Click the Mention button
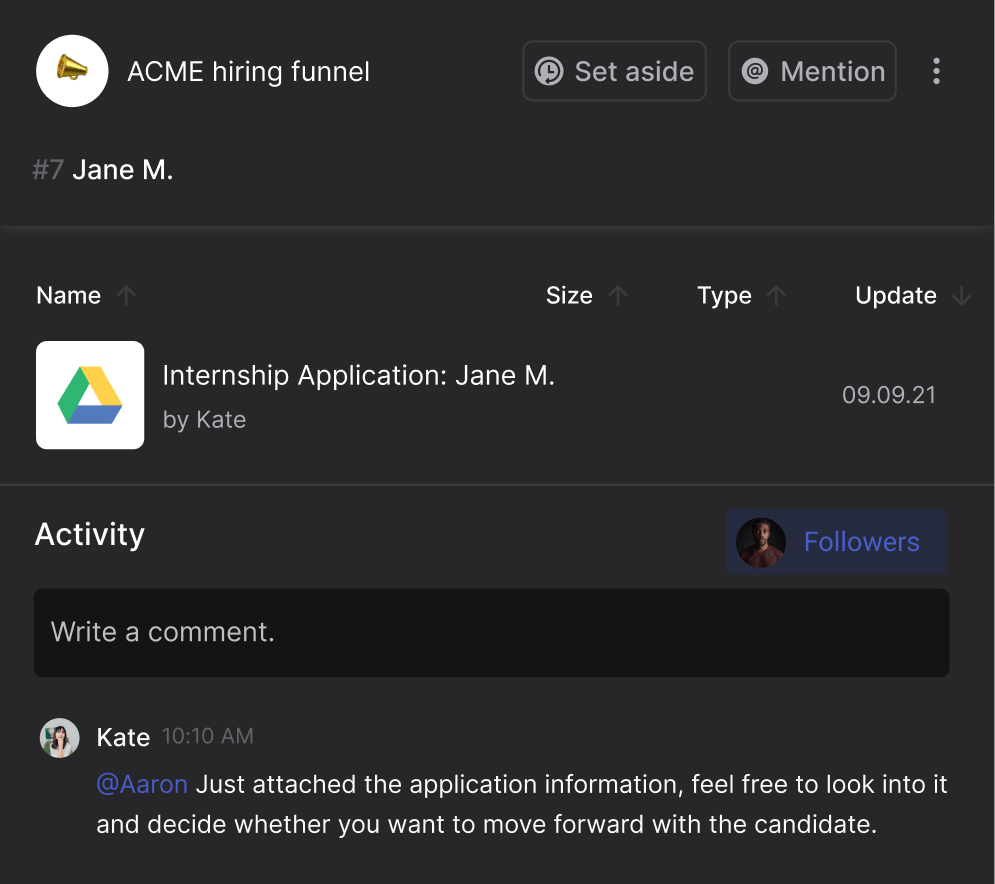Viewport: 995px width, 884px height. [x=812, y=70]
